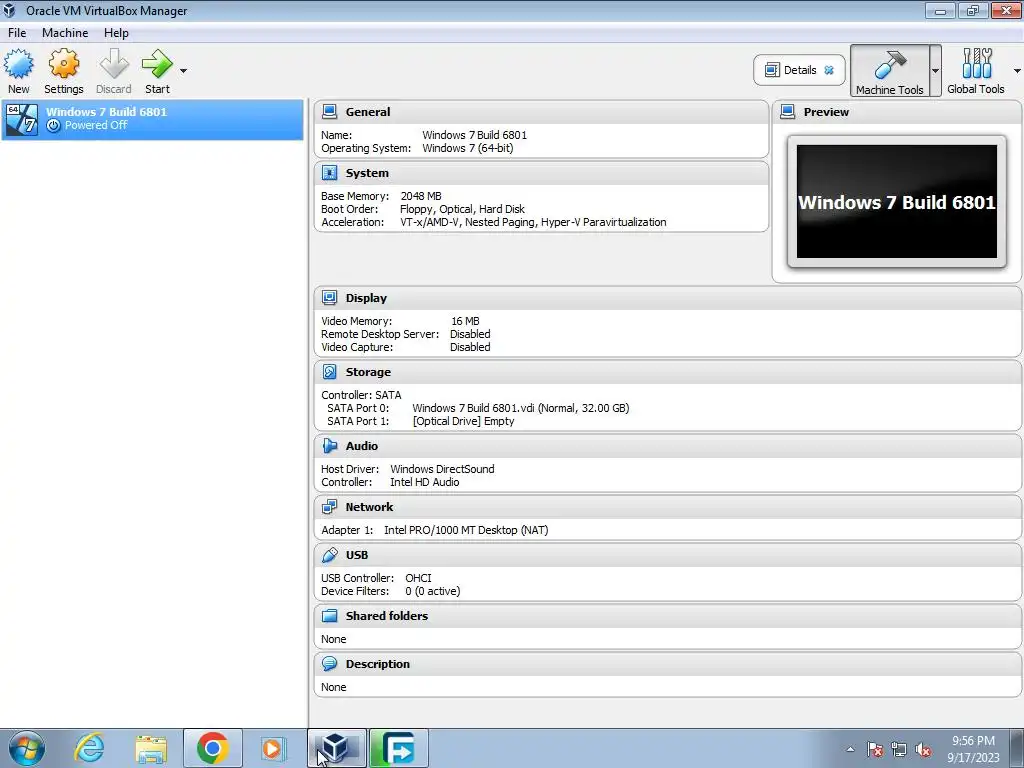
Task: Click the Powered Off status icon
Action: click(x=54, y=125)
